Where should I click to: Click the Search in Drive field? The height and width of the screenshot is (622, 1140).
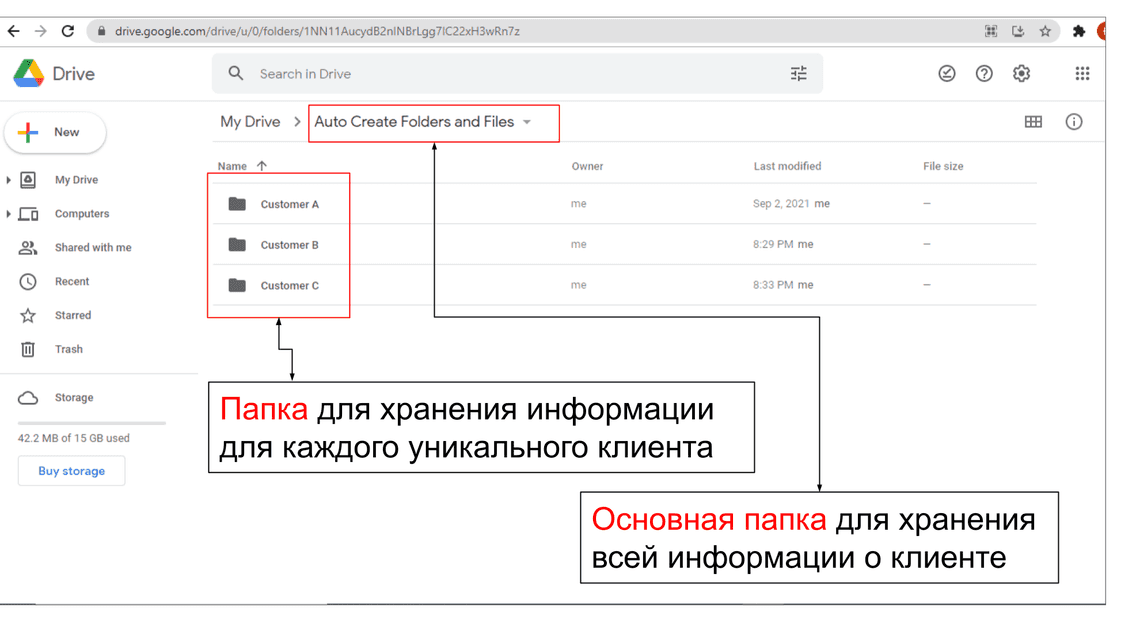pos(500,74)
